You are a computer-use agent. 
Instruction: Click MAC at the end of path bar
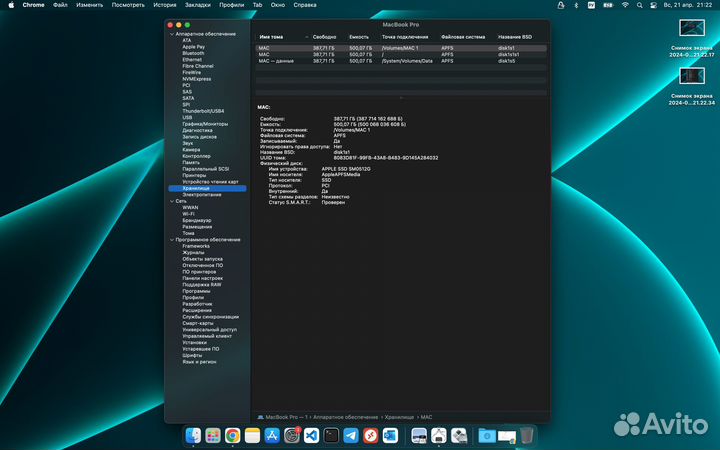pos(427,417)
